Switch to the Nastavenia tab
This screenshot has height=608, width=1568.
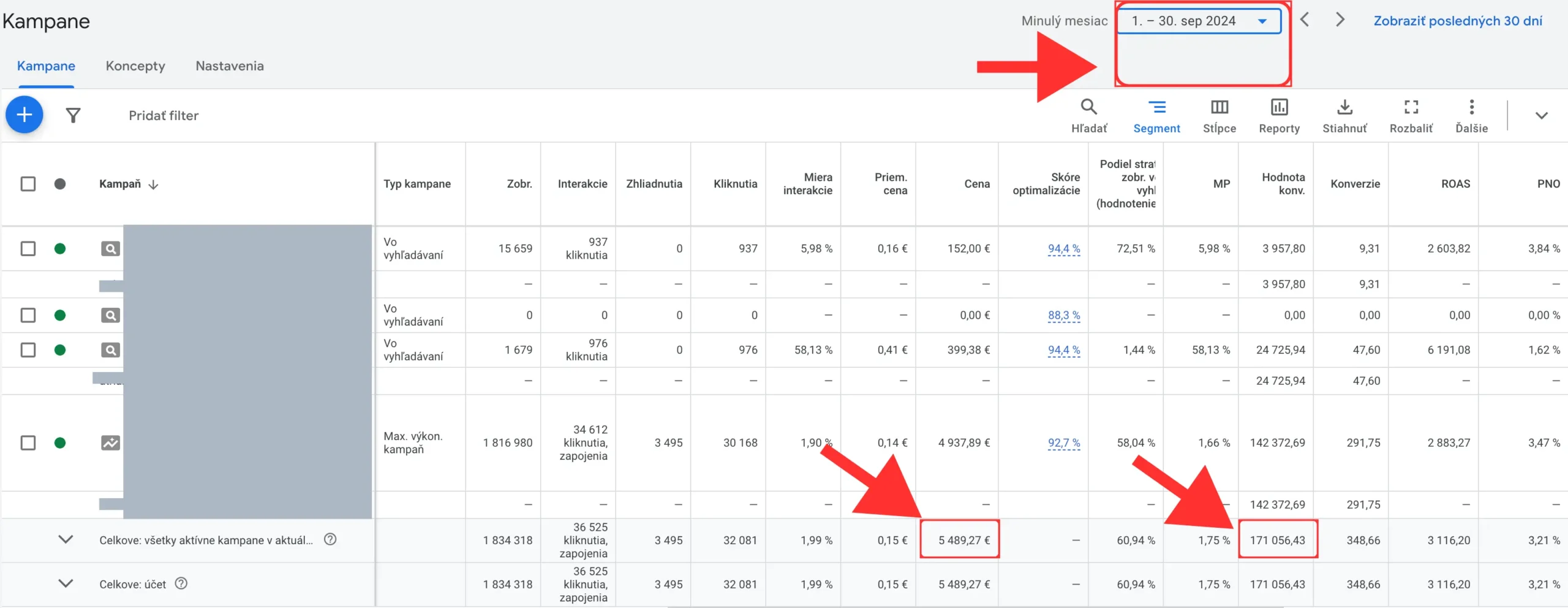click(230, 66)
